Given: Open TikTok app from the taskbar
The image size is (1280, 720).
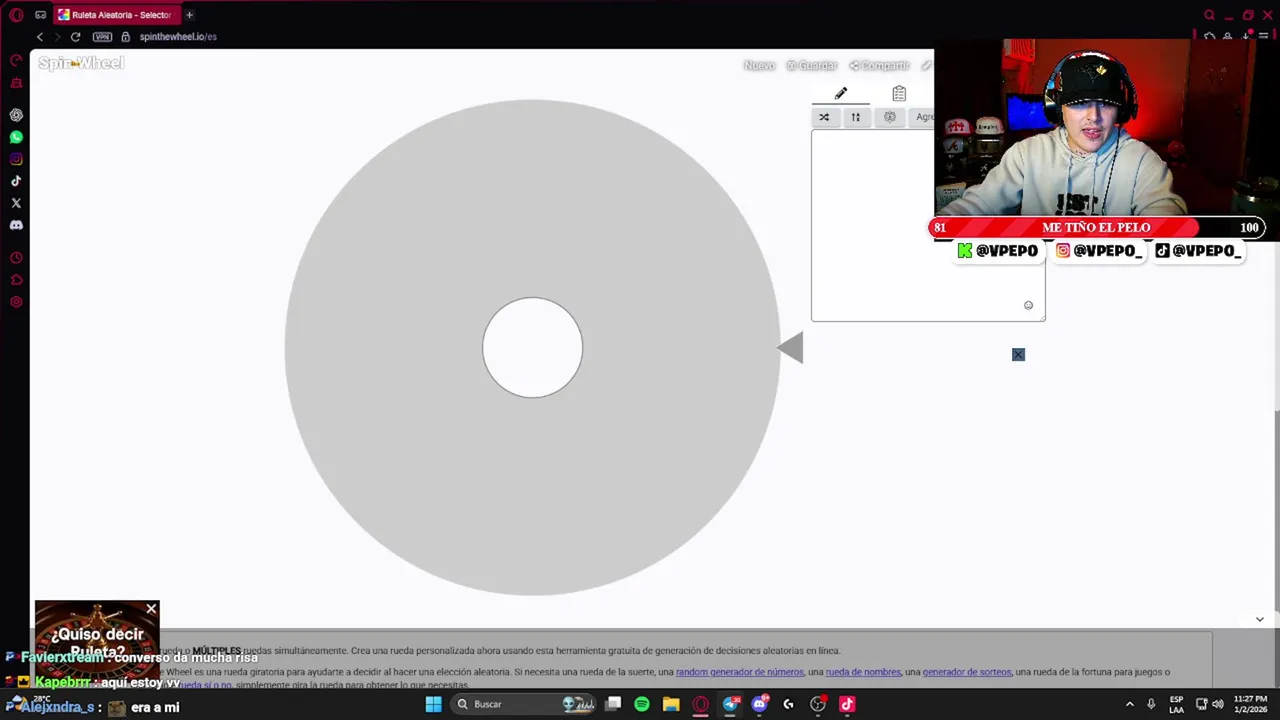Looking at the screenshot, I should 847,704.
